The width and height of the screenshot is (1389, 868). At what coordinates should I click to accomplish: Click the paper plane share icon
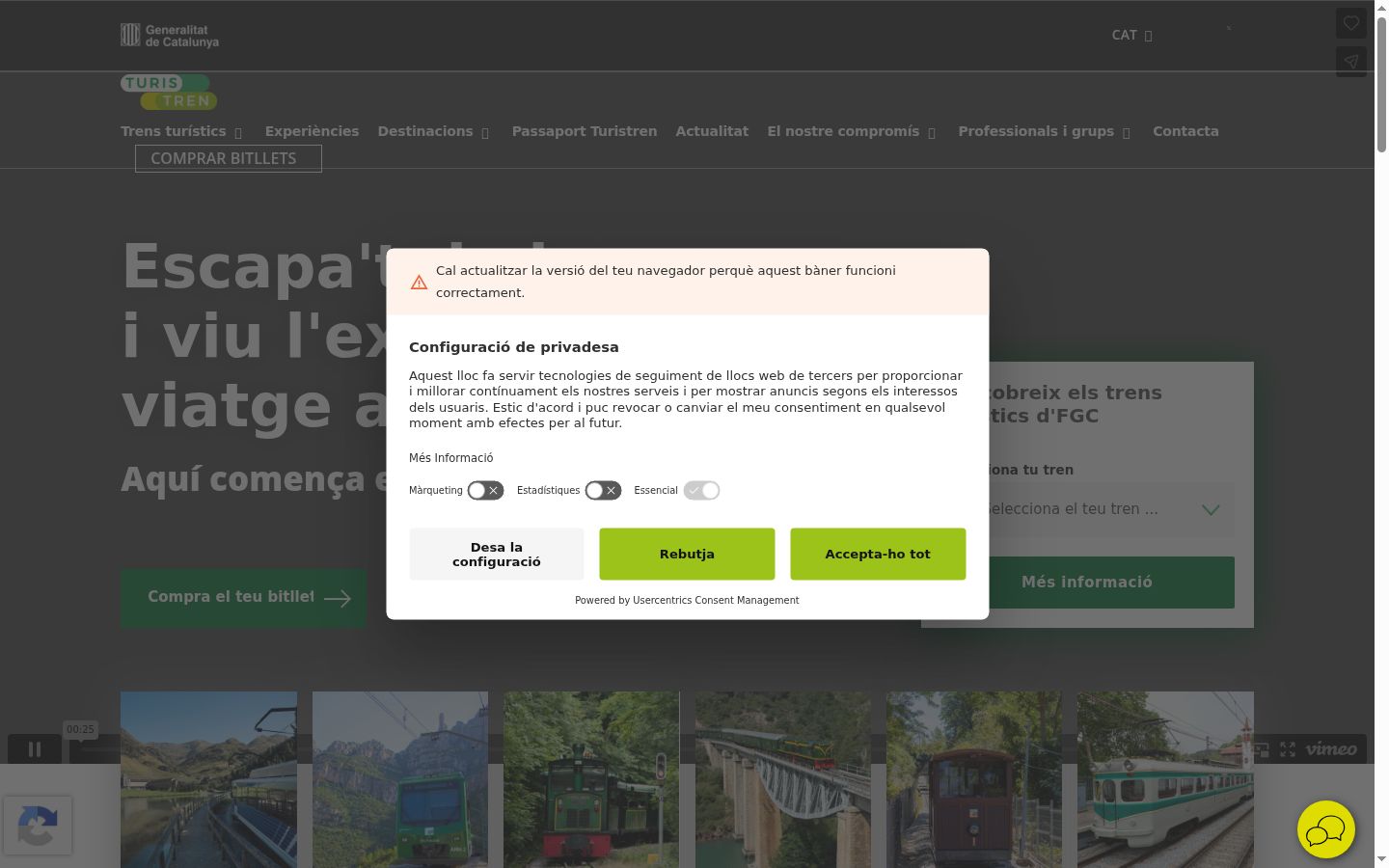pos(1351,62)
